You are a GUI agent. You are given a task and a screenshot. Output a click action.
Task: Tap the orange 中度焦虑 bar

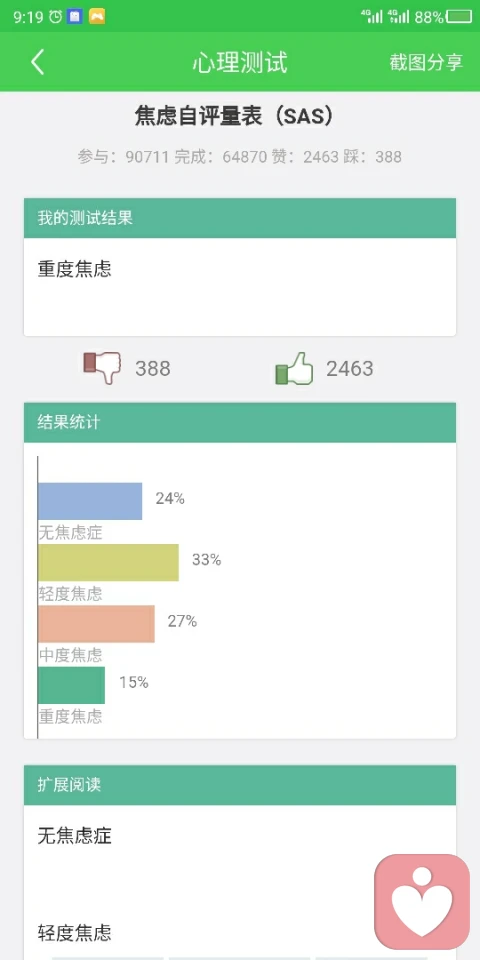[x=96, y=624]
